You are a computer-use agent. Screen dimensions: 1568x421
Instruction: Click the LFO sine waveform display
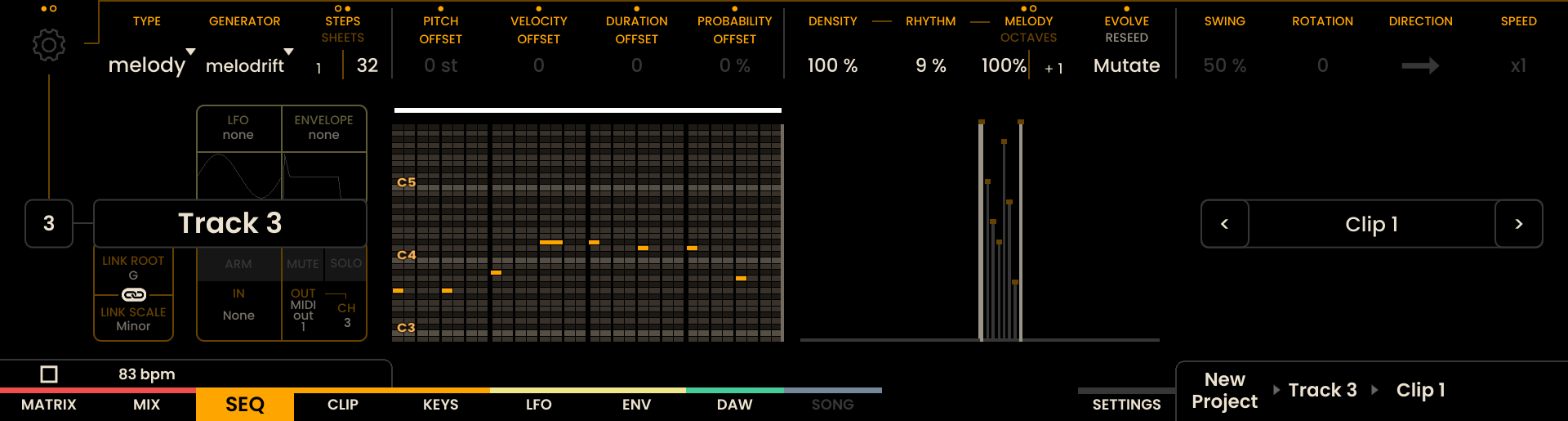coord(238,176)
